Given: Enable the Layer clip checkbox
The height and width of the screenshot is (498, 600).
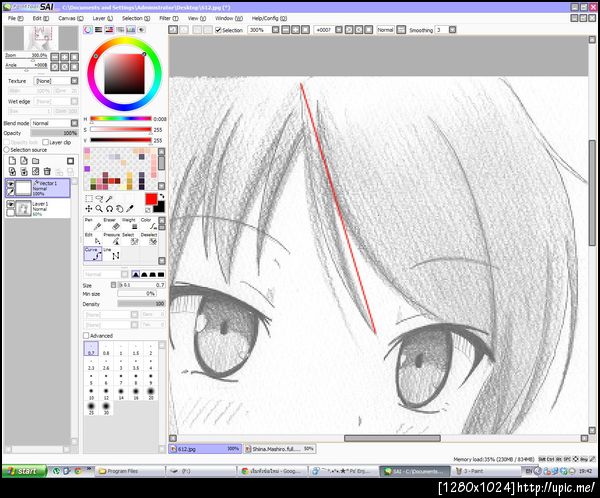Looking at the screenshot, I should (46, 142).
